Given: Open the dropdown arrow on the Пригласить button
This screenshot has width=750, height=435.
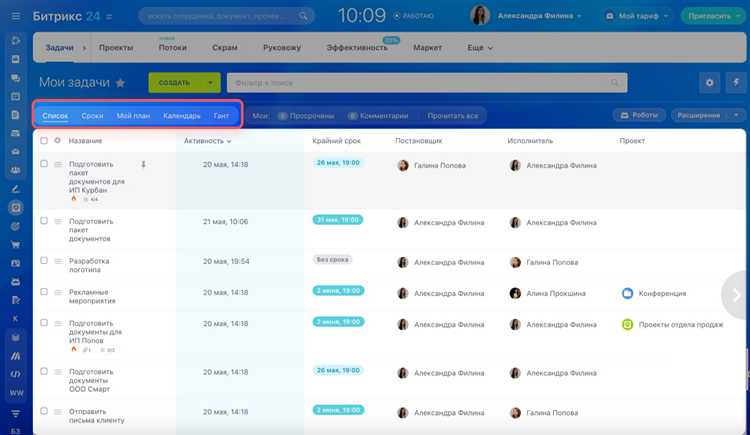Looking at the screenshot, I should pyautogui.click(x=738, y=16).
